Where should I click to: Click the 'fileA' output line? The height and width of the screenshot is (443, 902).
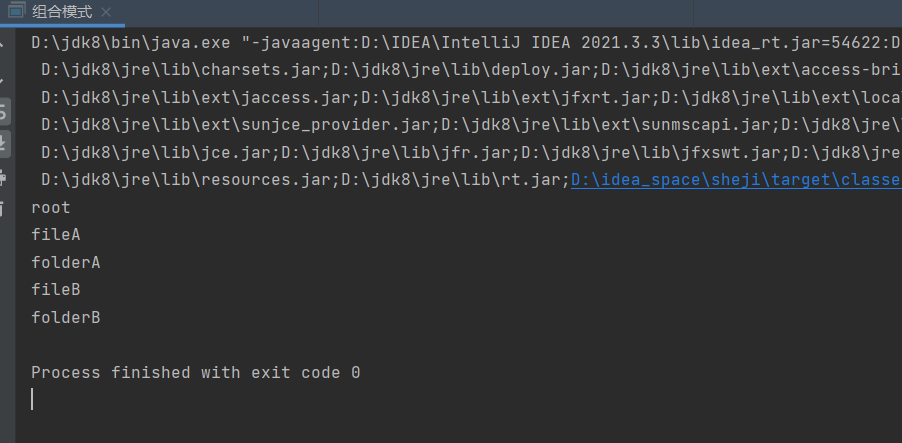tap(56, 235)
